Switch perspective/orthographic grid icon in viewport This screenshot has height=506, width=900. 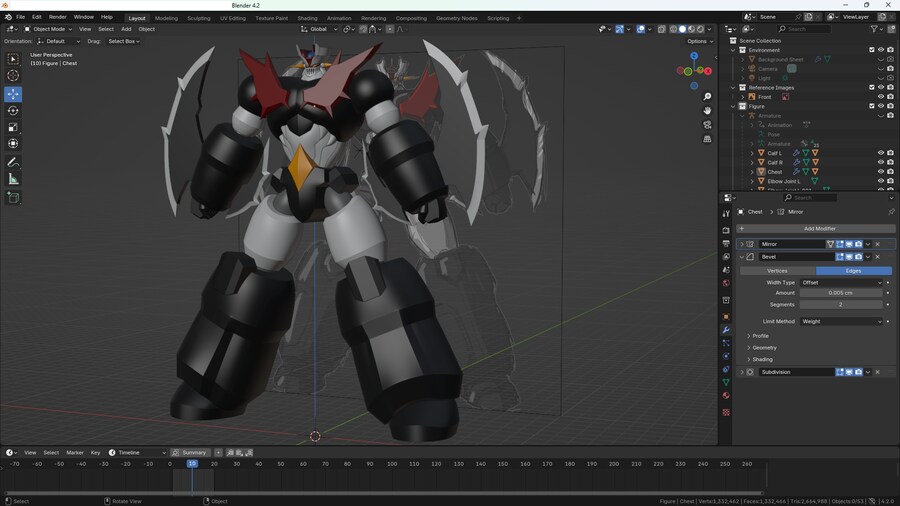click(x=707, y=139)
